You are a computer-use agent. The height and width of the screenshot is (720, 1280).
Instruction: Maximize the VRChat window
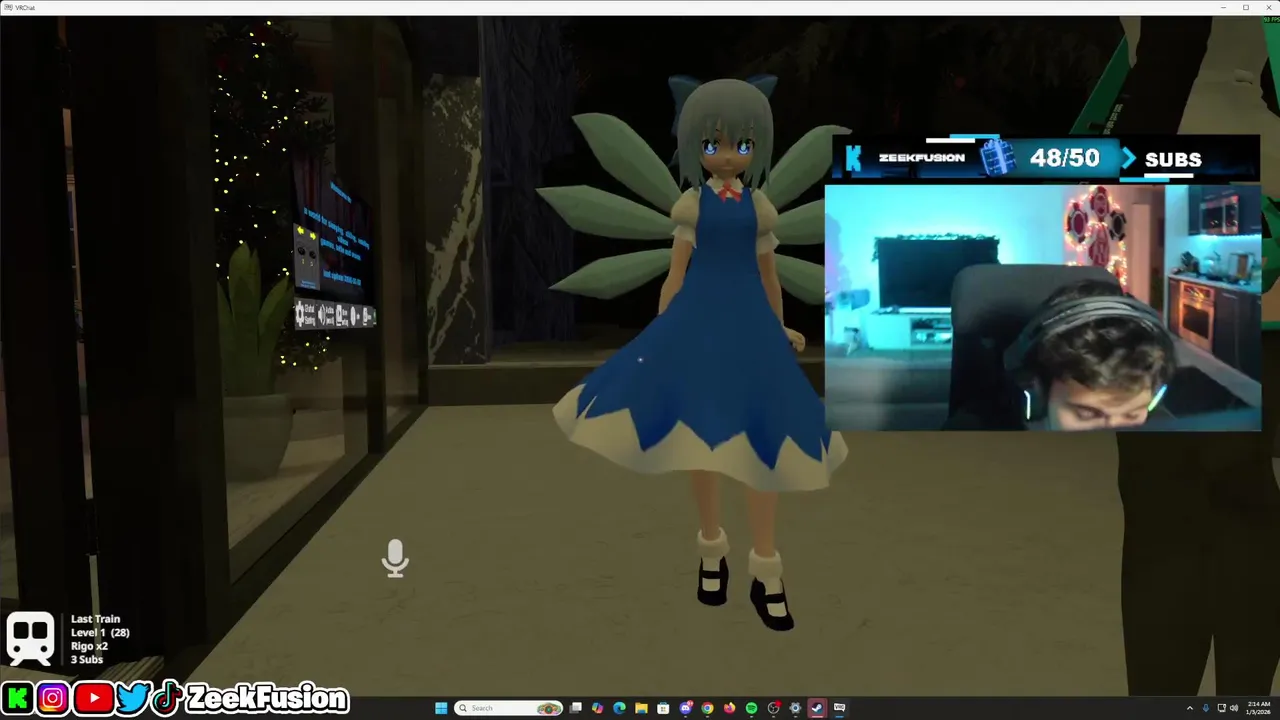click(1245, 7)
